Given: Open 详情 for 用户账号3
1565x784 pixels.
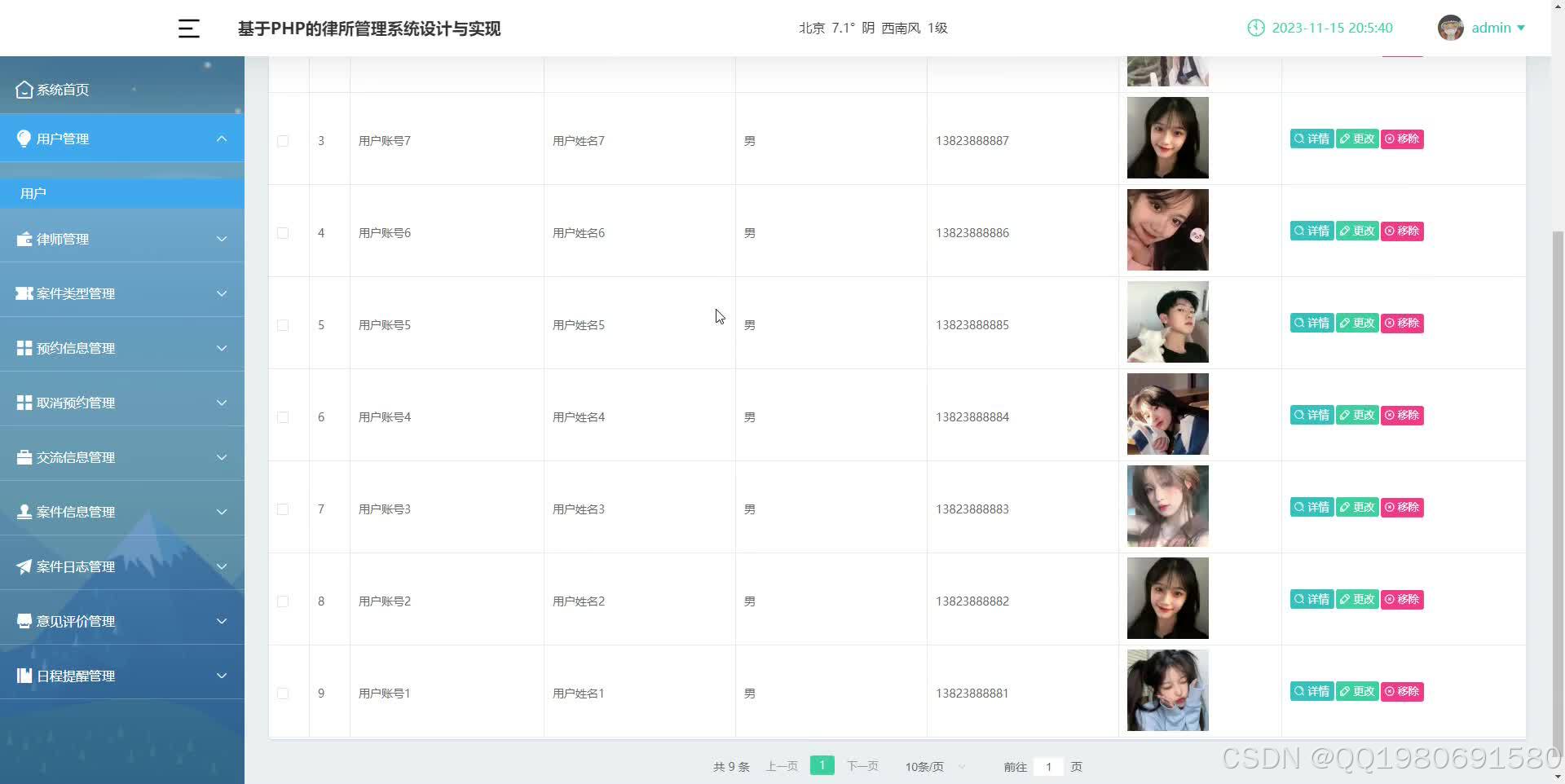Looking at the screenshot, I should coord(1312,507).
